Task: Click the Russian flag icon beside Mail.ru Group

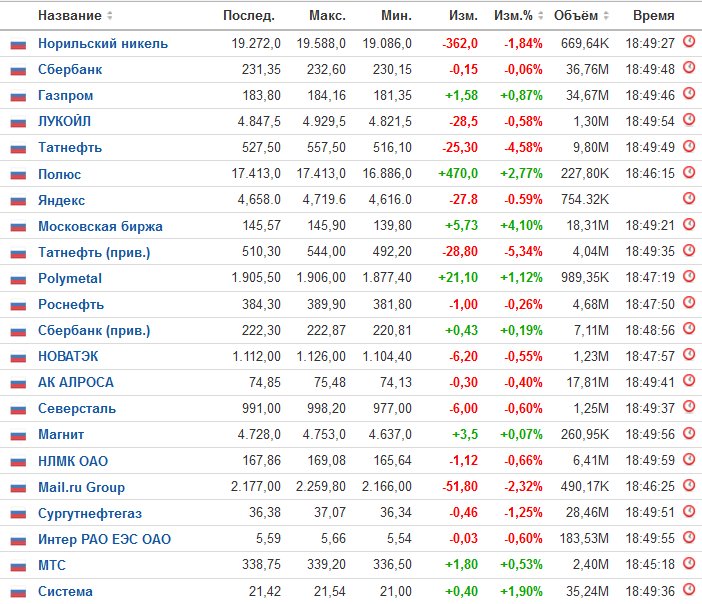Action: pos(18,488)
